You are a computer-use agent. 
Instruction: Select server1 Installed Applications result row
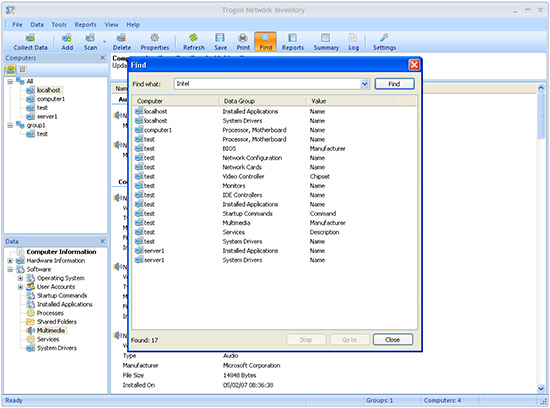[x=275, y=251]
